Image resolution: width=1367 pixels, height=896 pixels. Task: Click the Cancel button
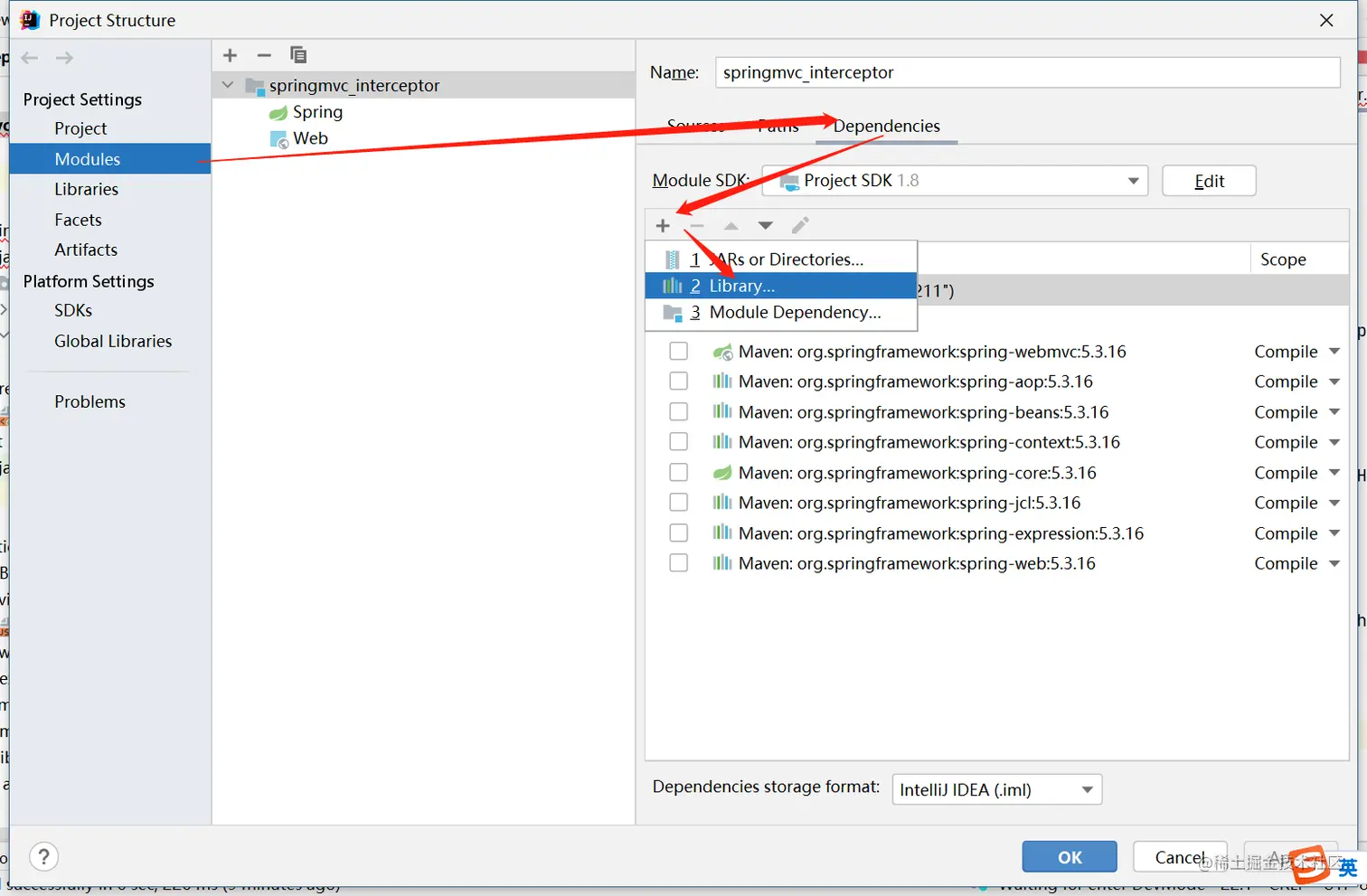tap(1180, 857)
